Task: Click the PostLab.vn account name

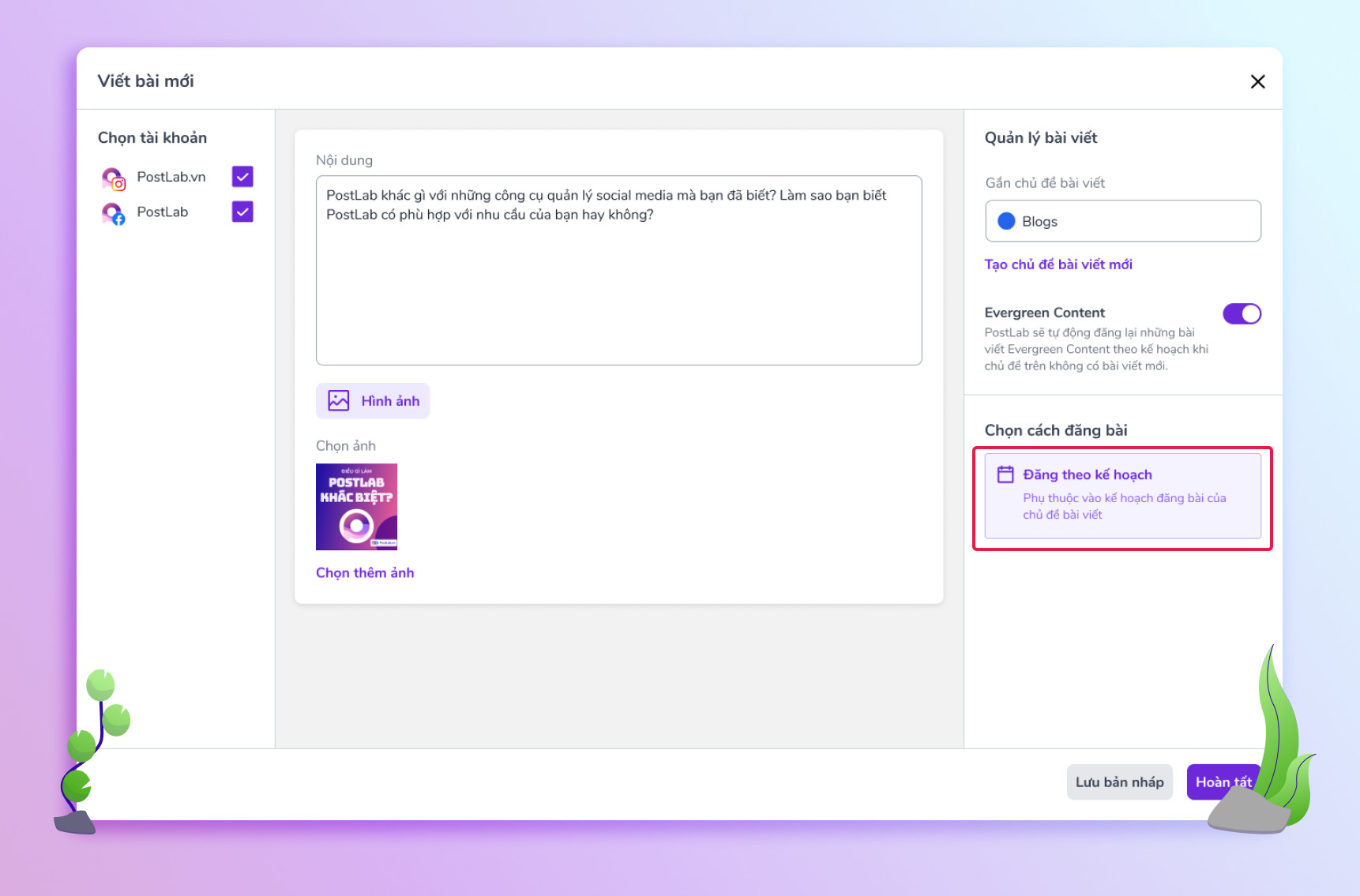Action: point(171,177)
